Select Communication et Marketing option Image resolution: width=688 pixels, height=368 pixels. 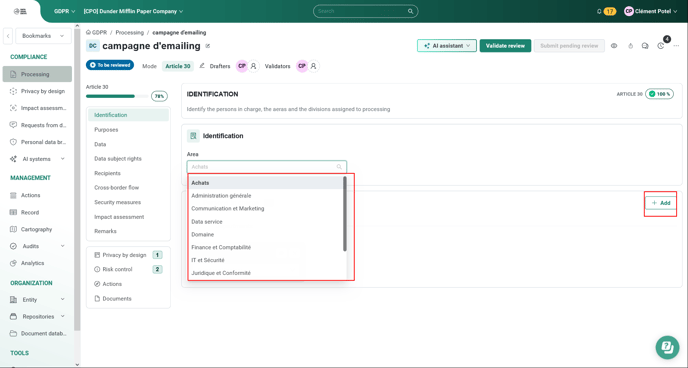(266, 208)
